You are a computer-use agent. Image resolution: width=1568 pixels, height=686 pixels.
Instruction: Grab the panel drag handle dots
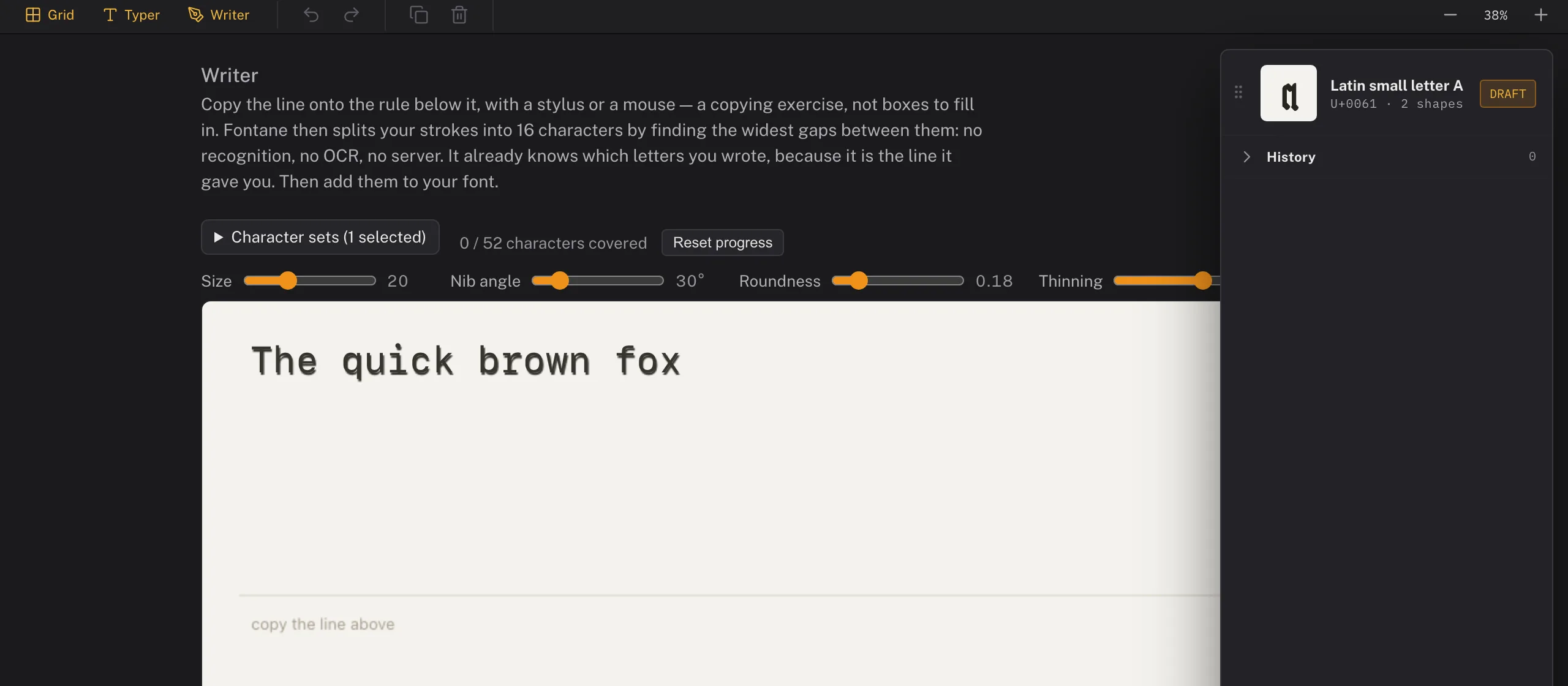pyautogui.click(x=1238, y=92)
